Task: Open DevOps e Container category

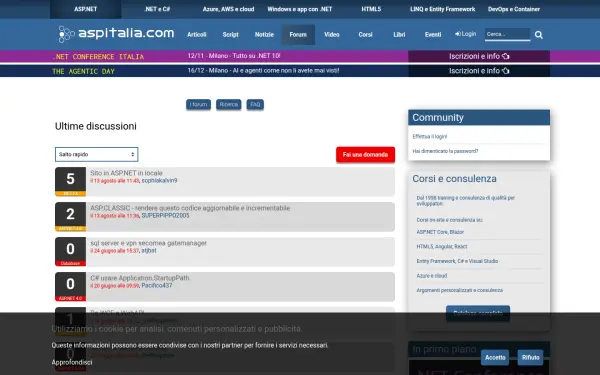Action: 514,9
